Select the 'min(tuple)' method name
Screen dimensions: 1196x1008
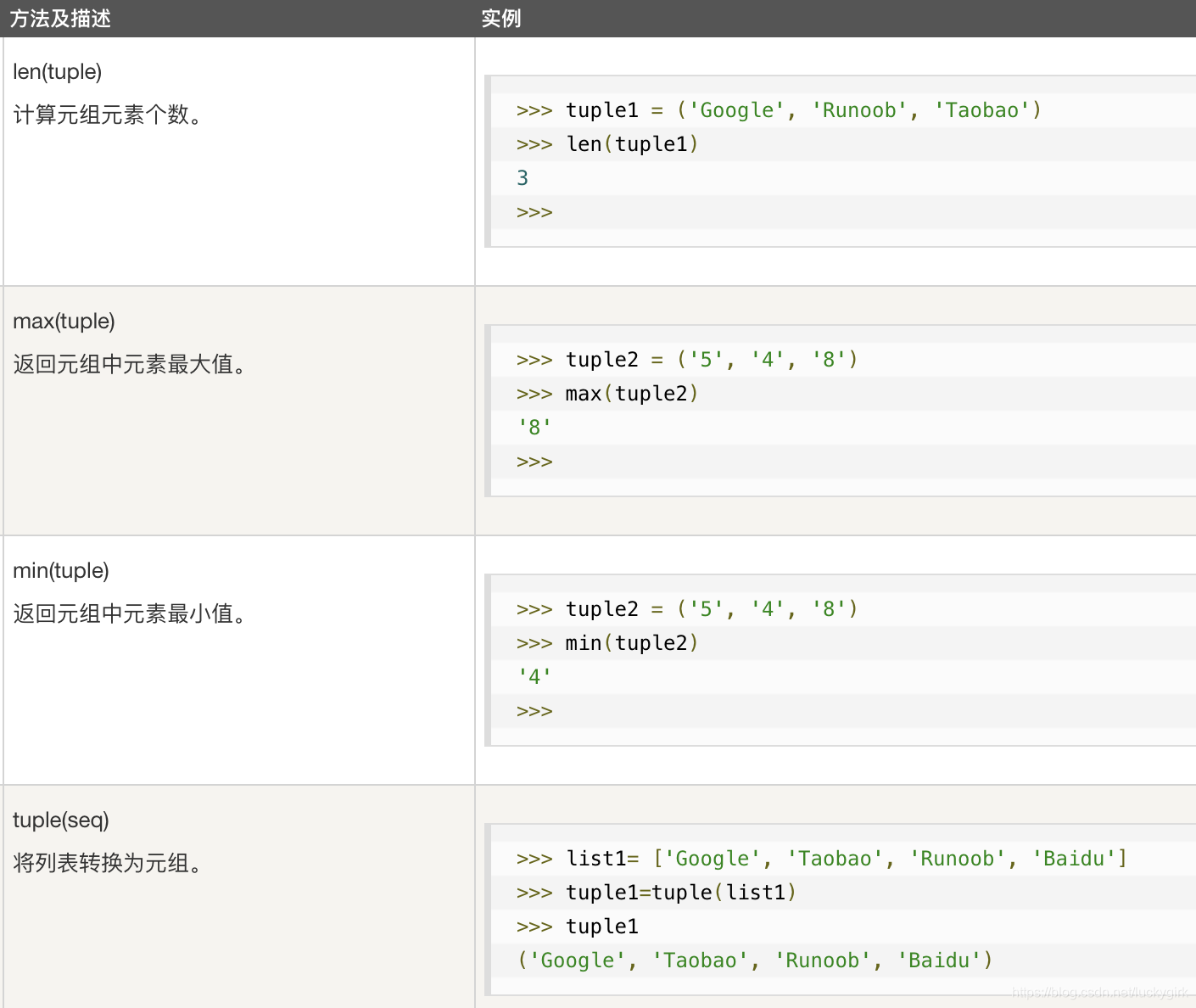tap(61, 571)
